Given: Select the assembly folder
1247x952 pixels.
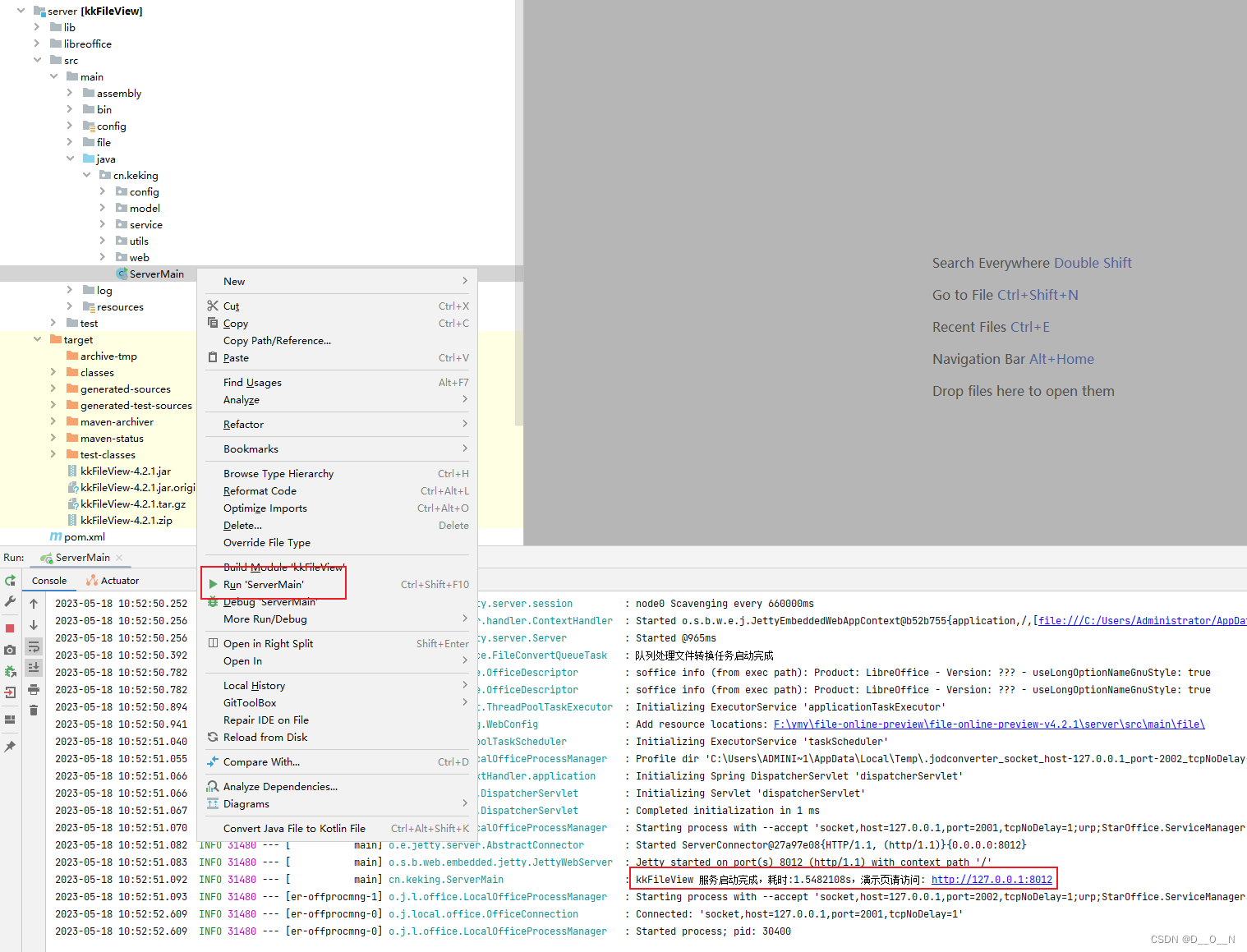Looking at the screenshot, I should point(113,93).
